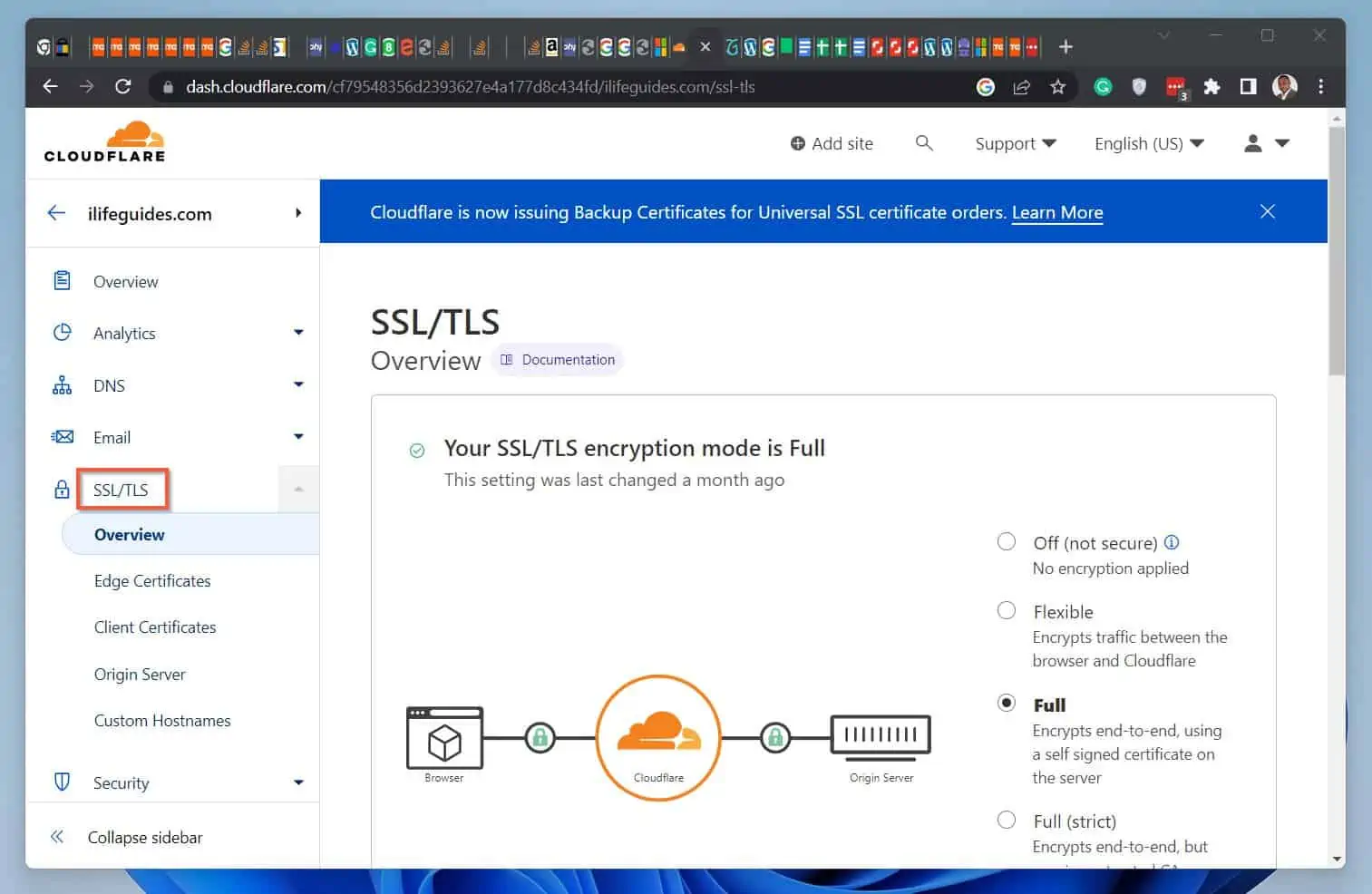Click the Security shield icon
Viewport: 1372px width, 894px height.
(62, 782)
